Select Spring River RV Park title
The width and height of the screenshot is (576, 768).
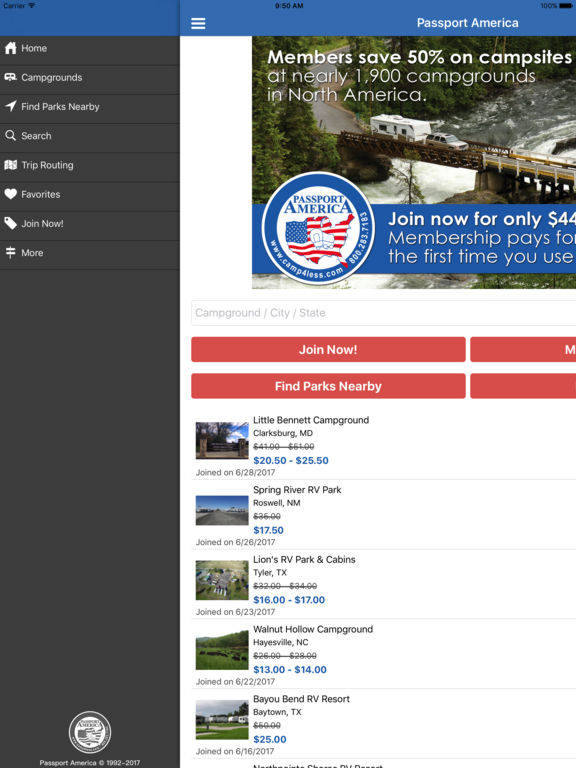(297, 490)
